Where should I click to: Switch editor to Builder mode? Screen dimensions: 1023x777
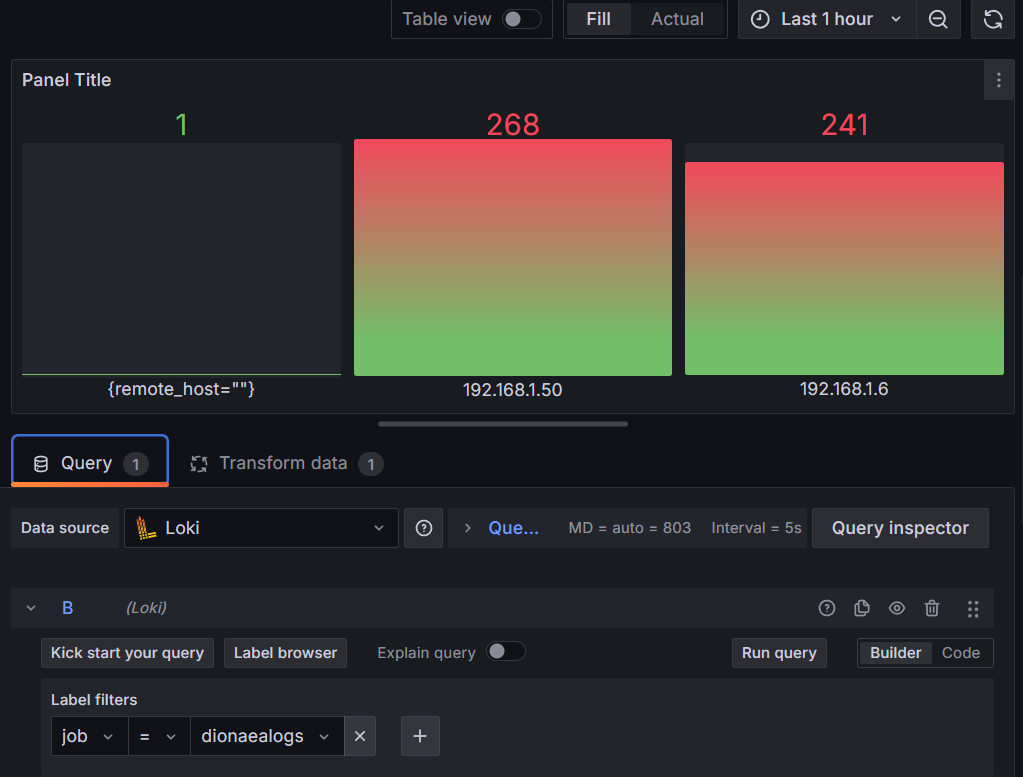pos(895,652)
